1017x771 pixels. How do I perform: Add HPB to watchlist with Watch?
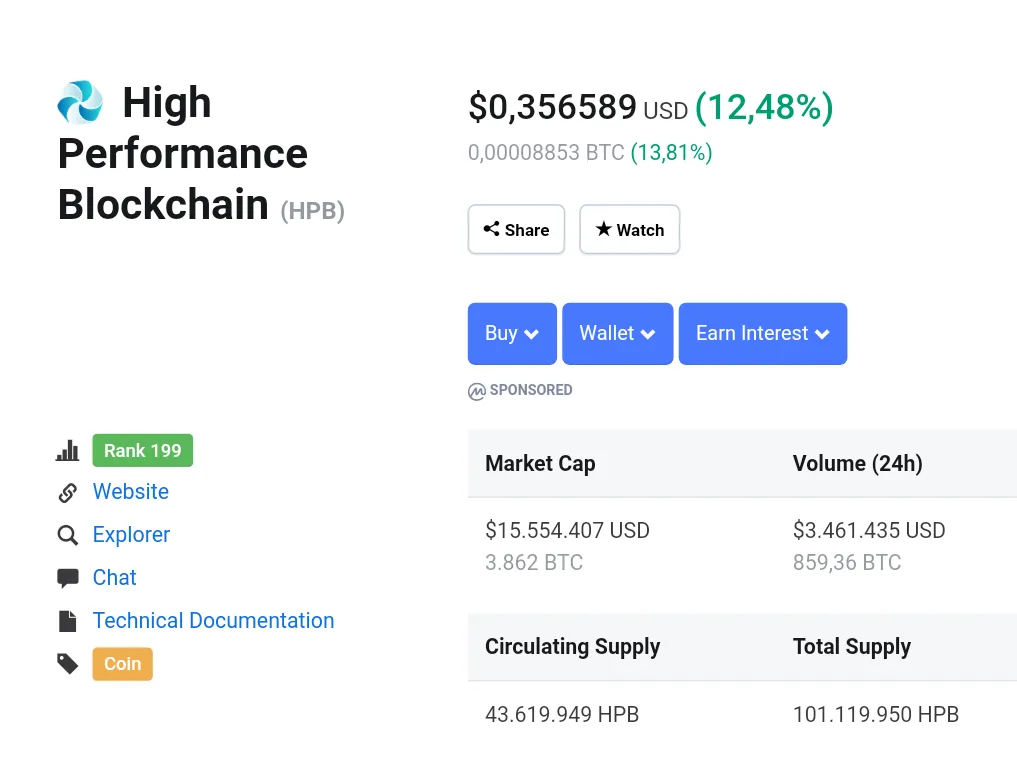pyautogui.click(x=629, y=230)
